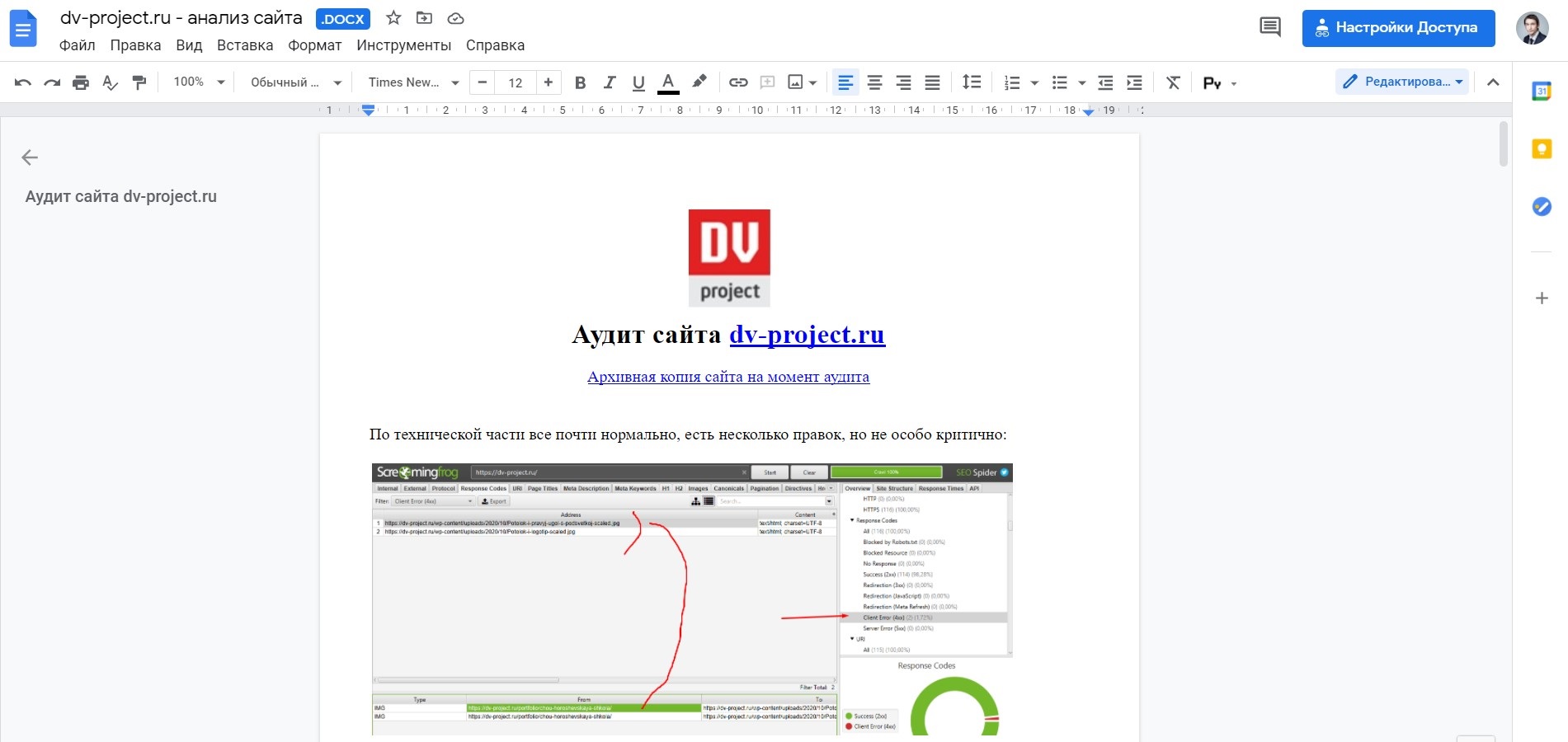Click the Insert link icon
Screen dimensions: 1568x742
(x=737, y=82)
